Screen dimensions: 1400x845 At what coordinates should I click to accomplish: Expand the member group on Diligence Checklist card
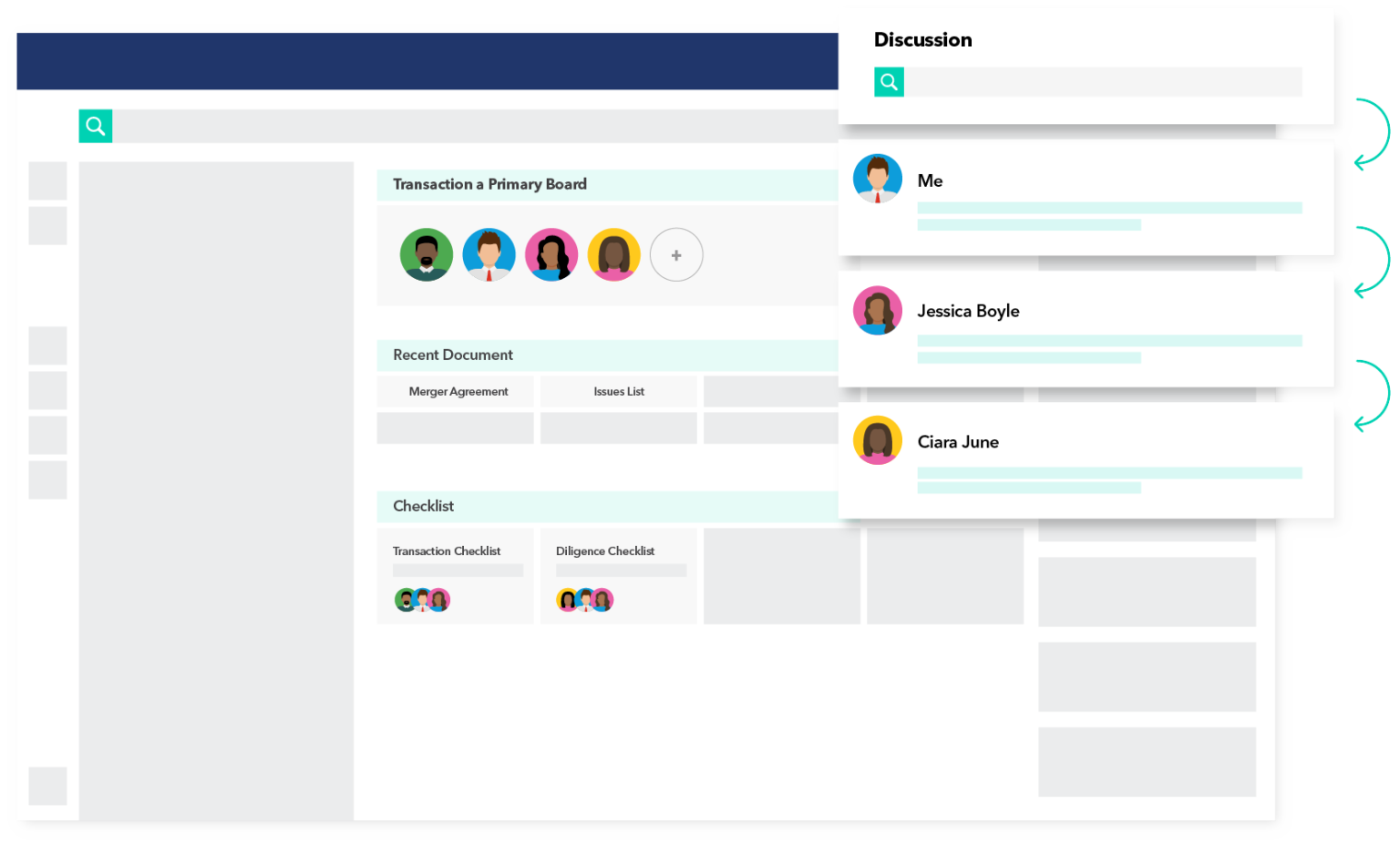tap(584, 599)
